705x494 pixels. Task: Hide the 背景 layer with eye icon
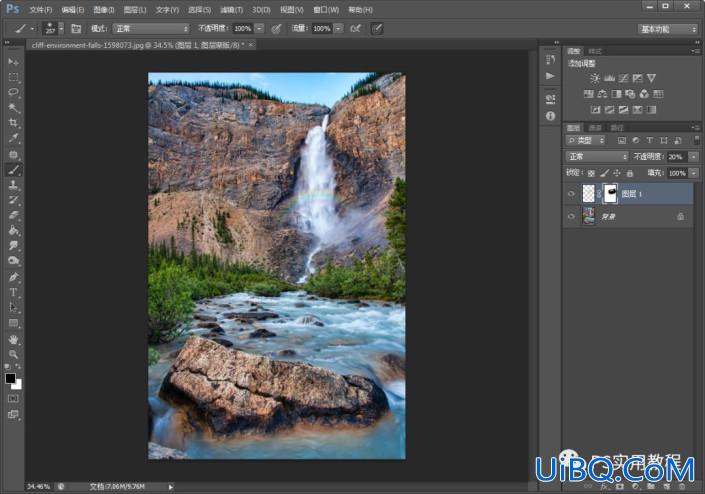pos(571,216)
